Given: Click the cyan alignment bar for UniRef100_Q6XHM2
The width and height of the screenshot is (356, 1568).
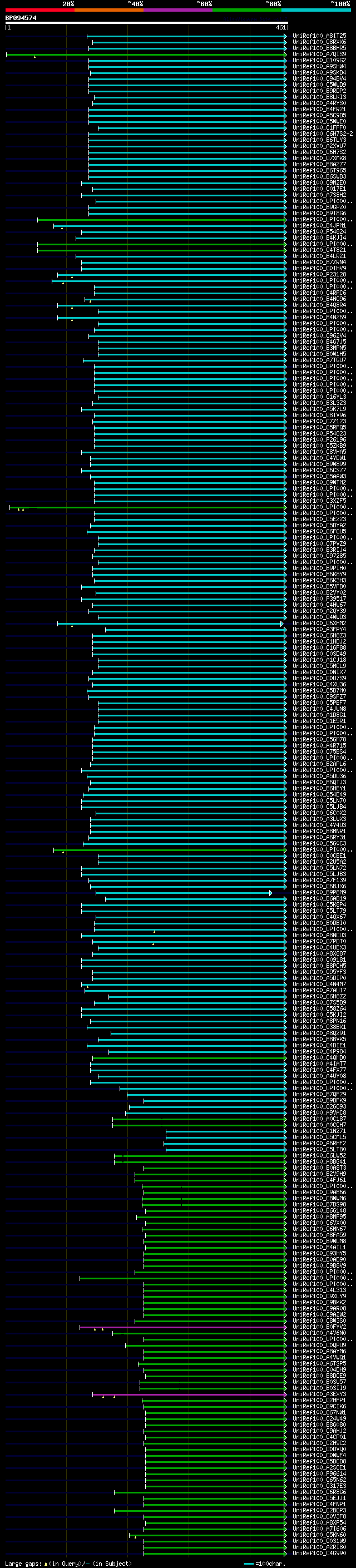Looking at the screenshot, I should 170,624.
